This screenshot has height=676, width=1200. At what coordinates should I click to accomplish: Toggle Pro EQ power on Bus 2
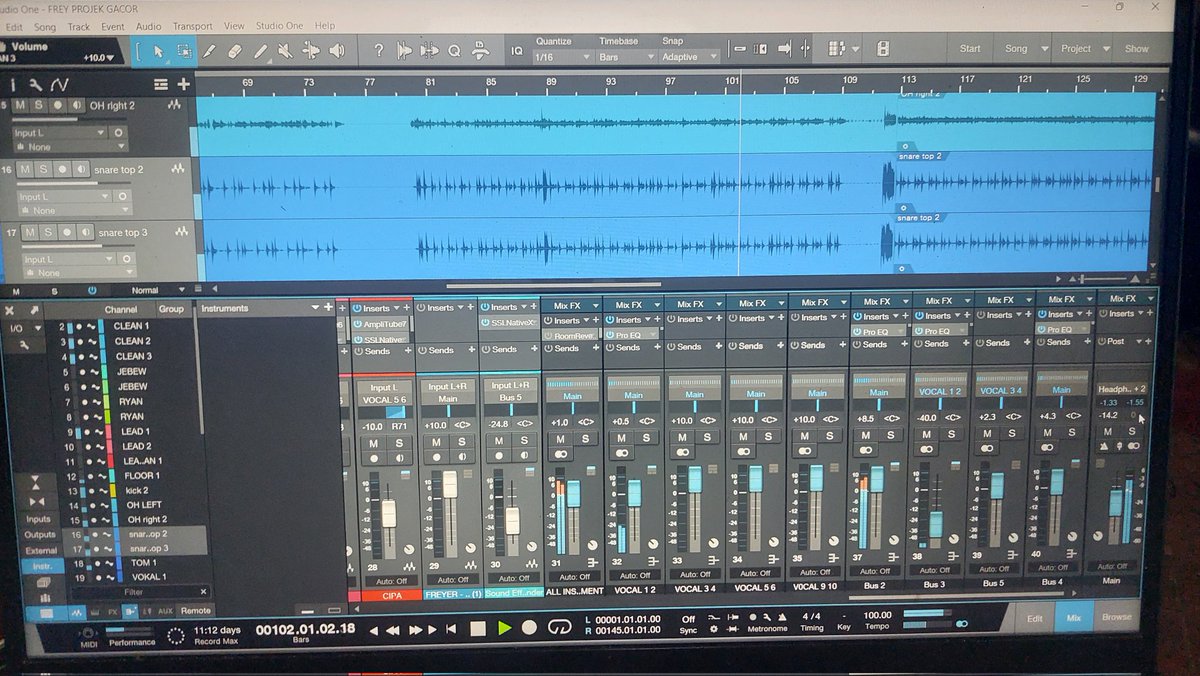click(857, 331)
